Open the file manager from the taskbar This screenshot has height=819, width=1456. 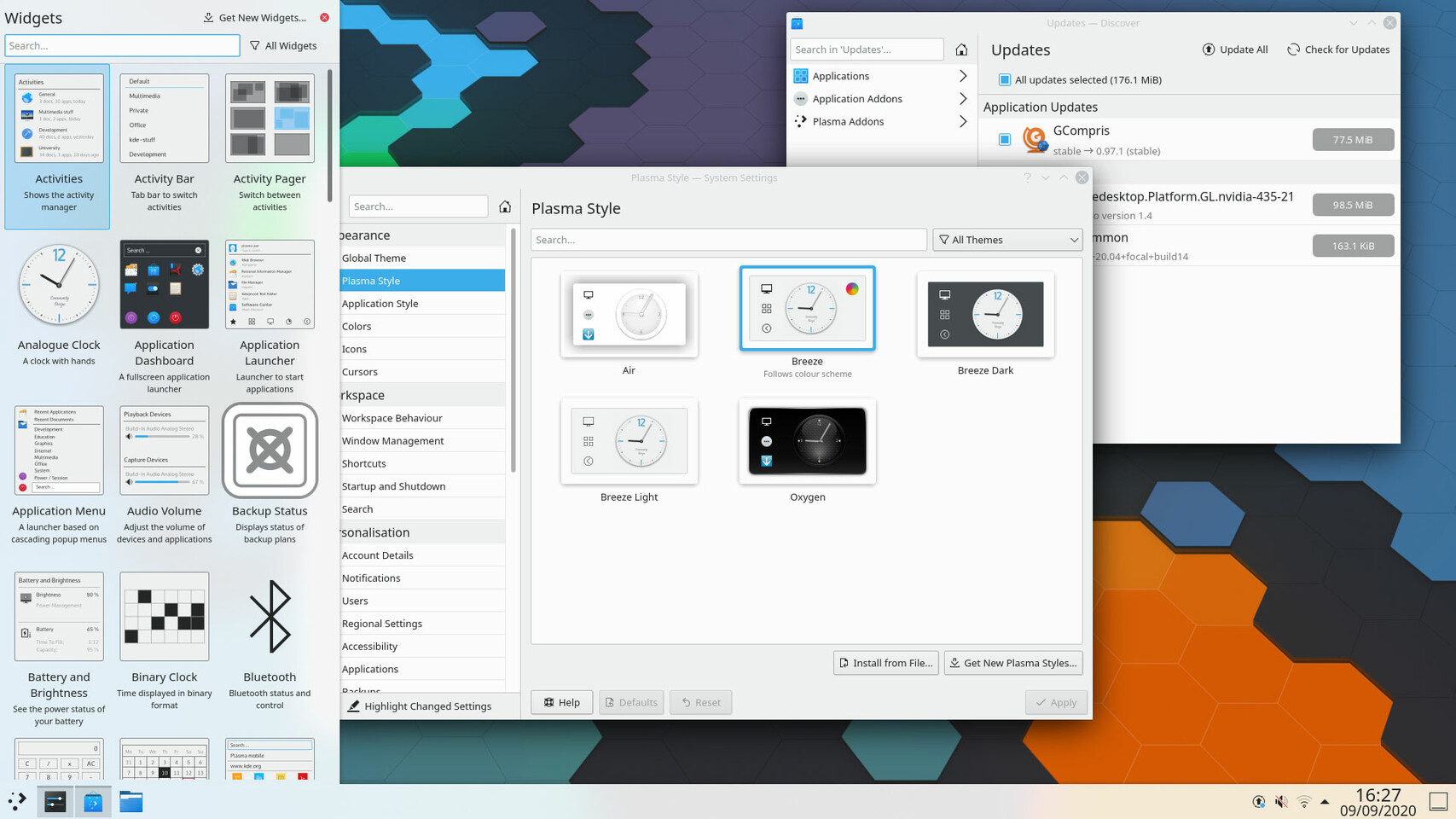pyautogui.click(x=131, y=802)
